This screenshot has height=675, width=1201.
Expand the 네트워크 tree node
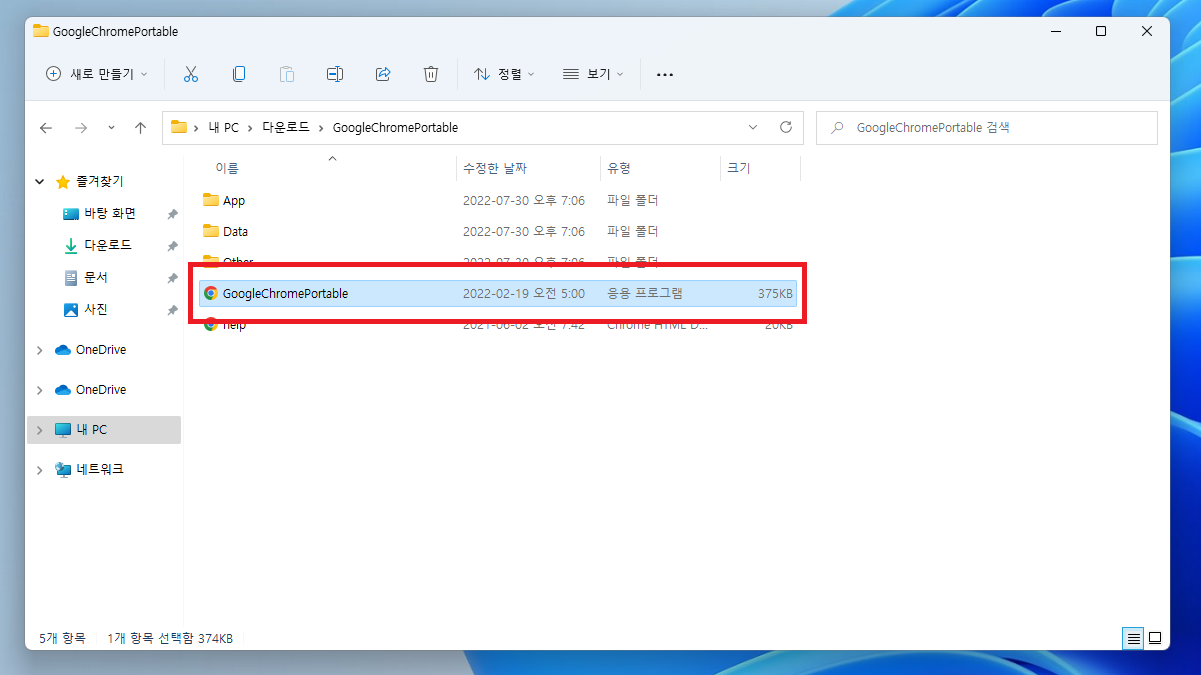pyautogui.click(x=40, y=469)
